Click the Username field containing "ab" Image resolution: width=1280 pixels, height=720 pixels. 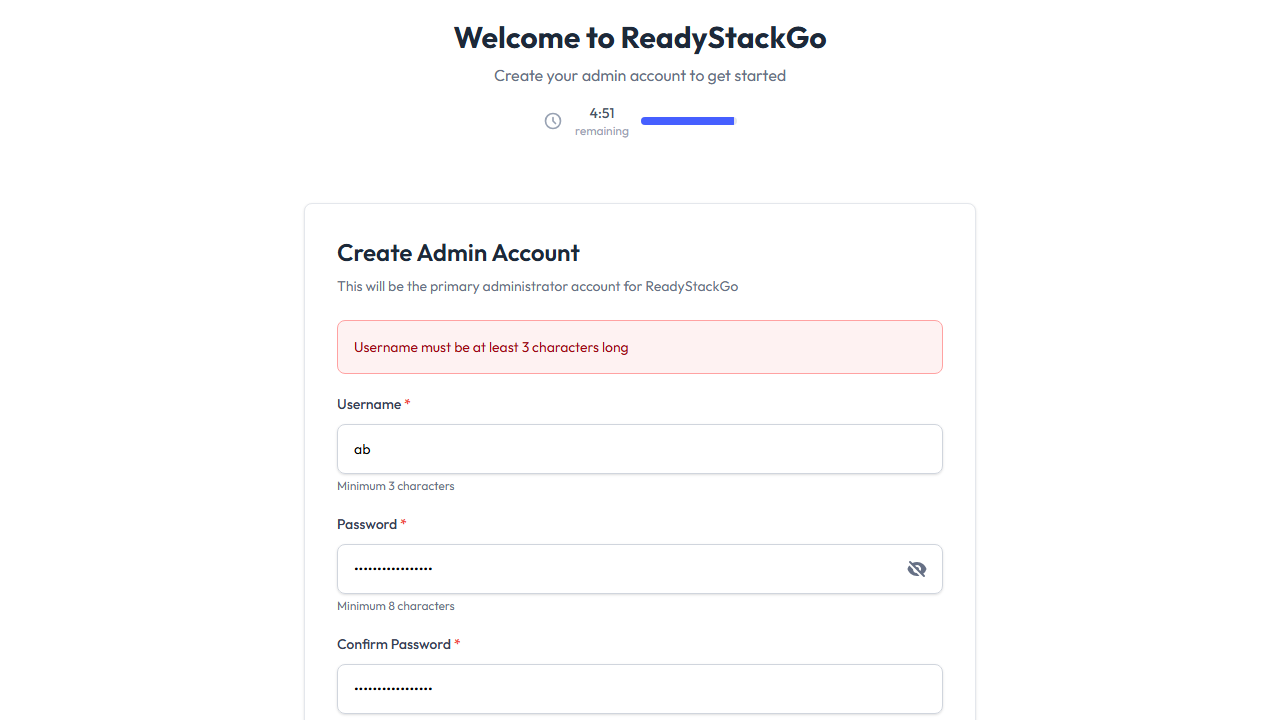tap(640, 449)
